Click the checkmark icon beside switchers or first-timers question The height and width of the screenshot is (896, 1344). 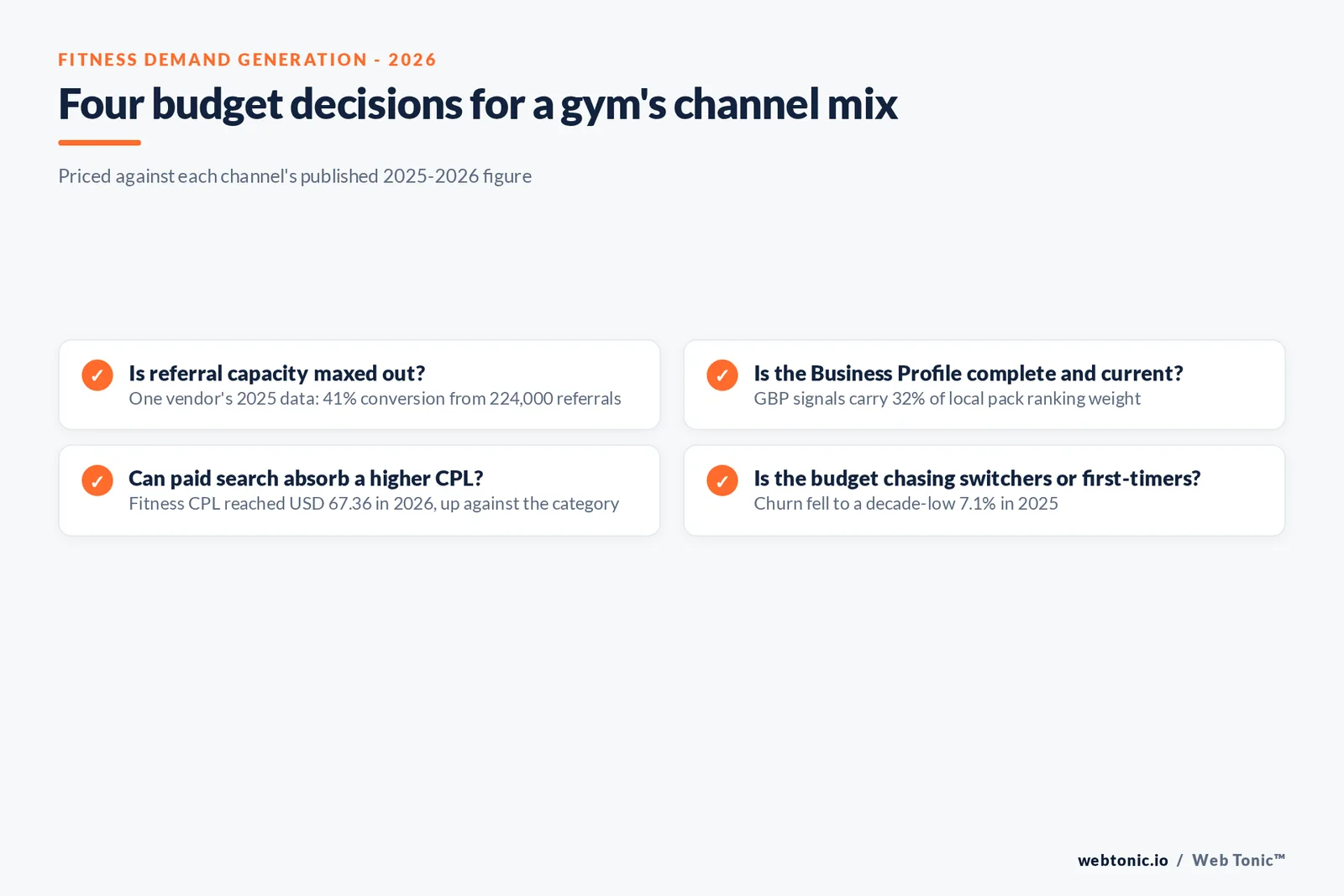[x=722, y=480]
